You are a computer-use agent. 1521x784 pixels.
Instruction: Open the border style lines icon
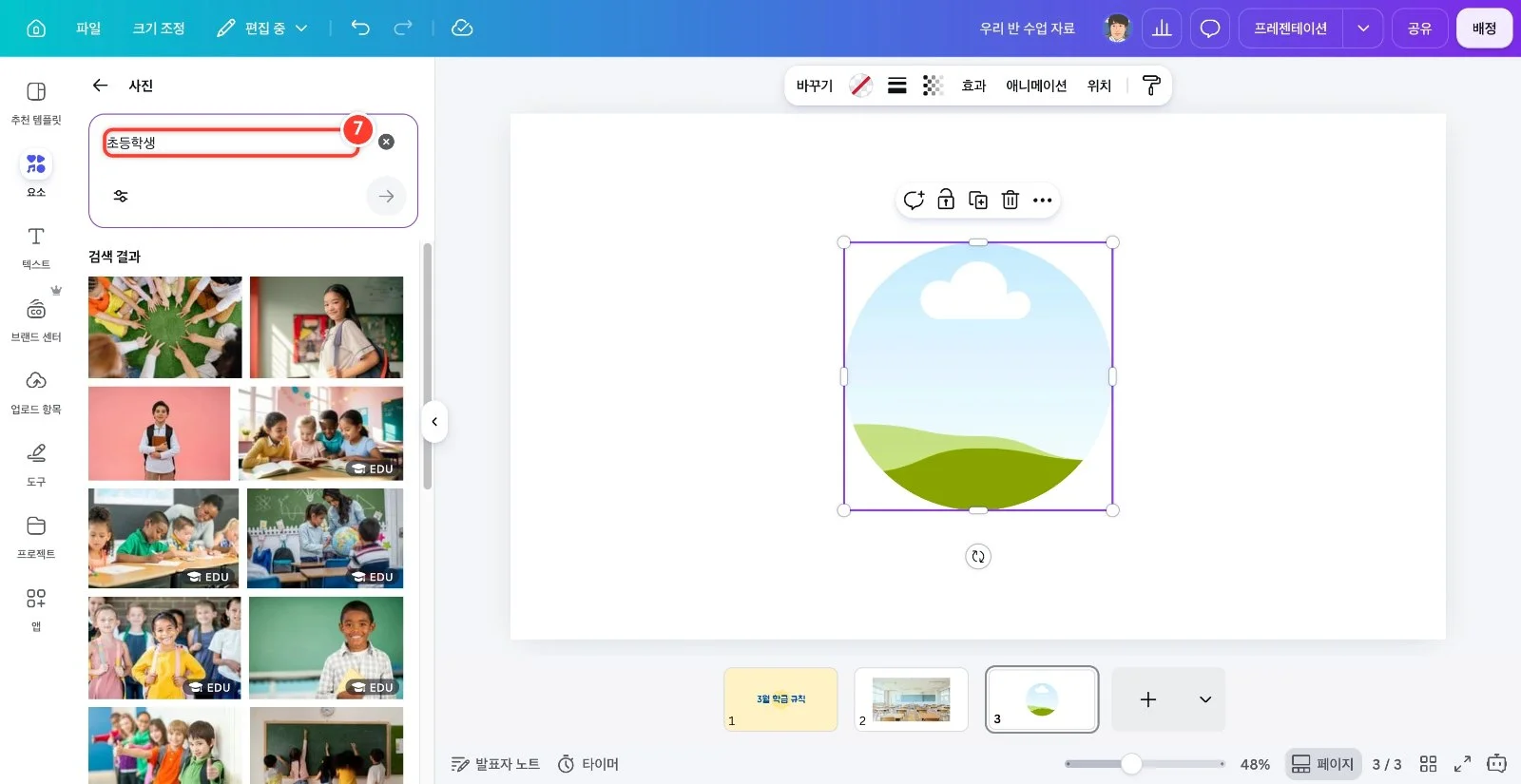896,86
